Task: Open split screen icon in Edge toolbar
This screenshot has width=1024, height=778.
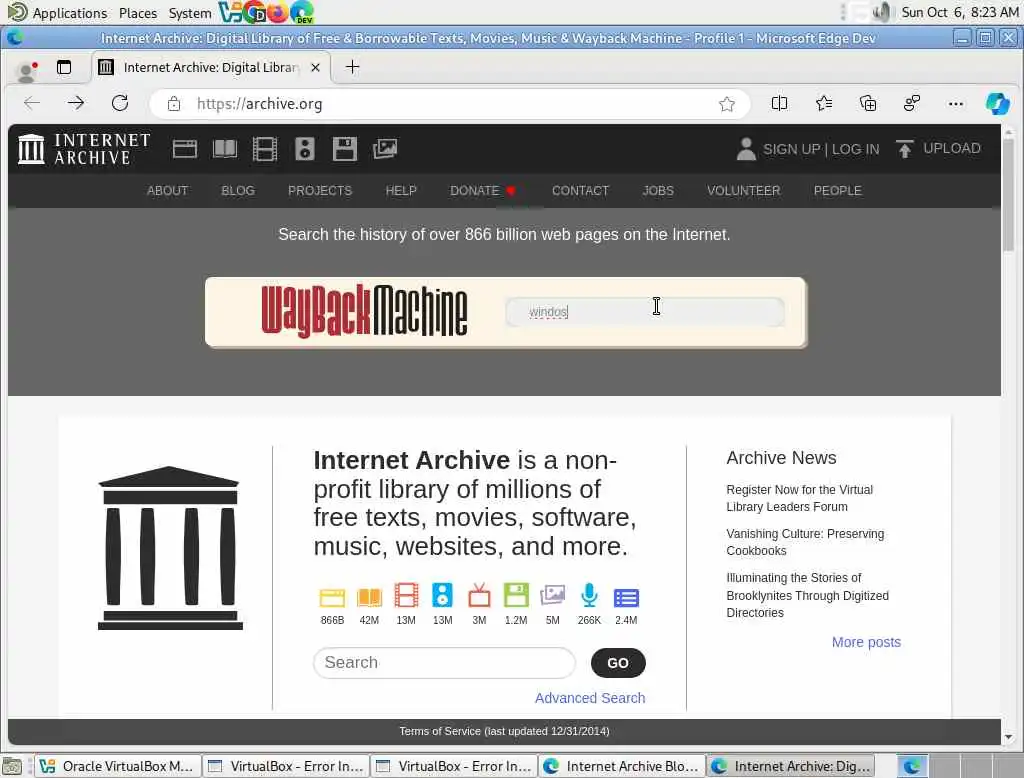Action: tap(779, 103)
